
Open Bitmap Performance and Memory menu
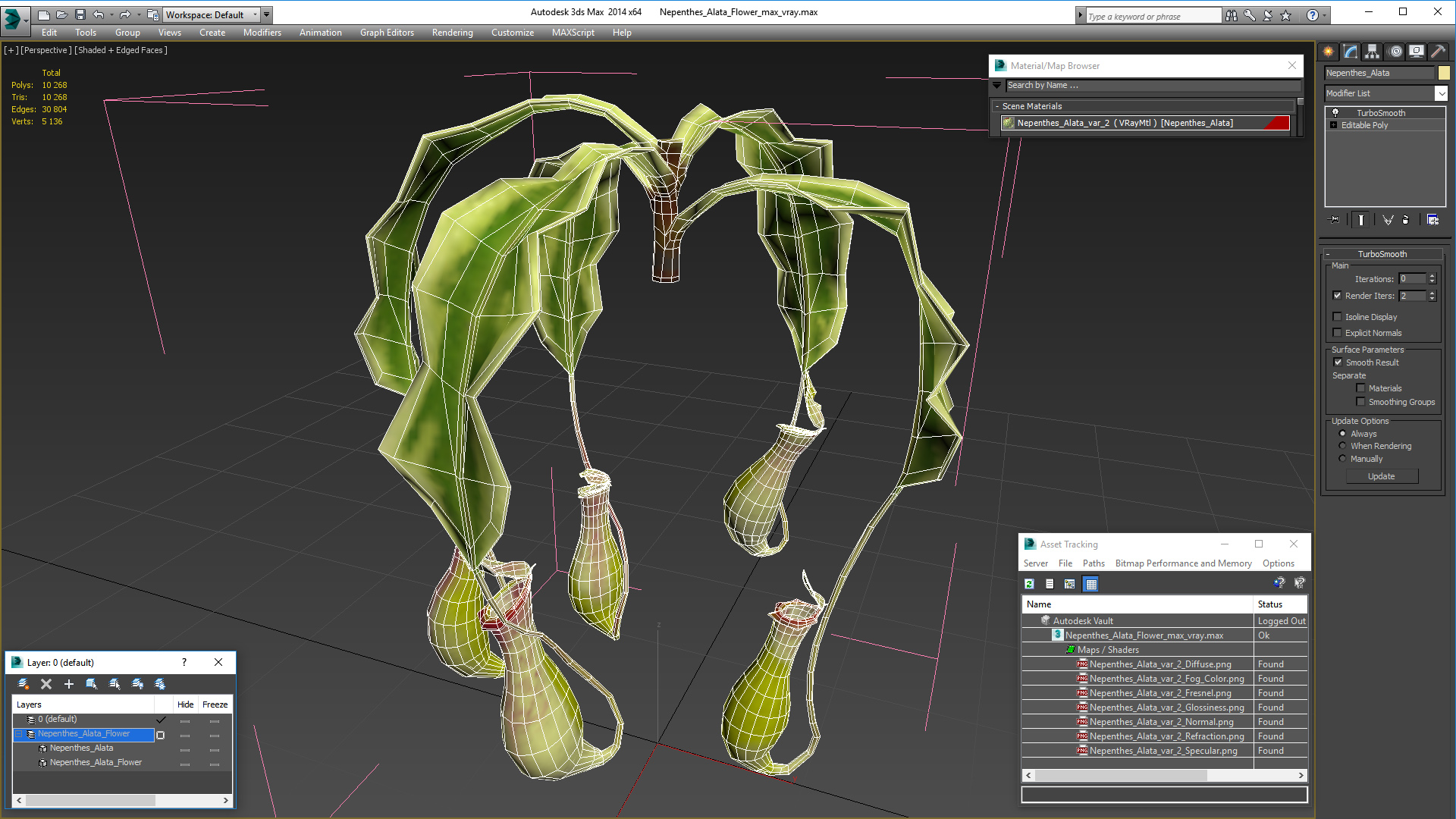click(1183, 563)
